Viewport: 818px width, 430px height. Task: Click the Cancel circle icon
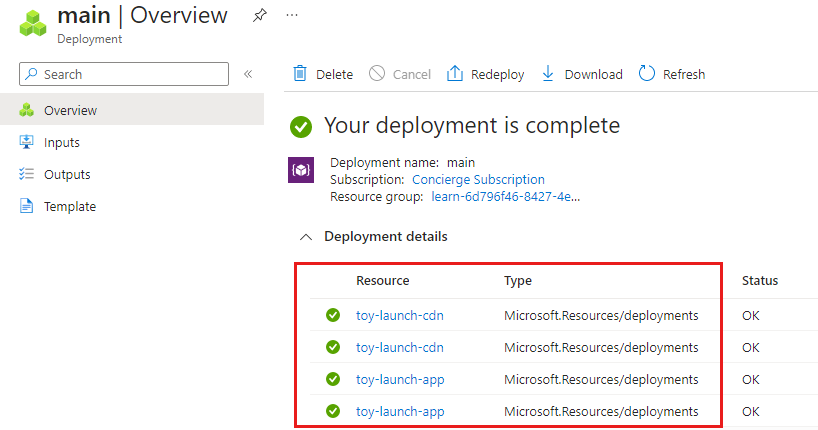[377, 74]
